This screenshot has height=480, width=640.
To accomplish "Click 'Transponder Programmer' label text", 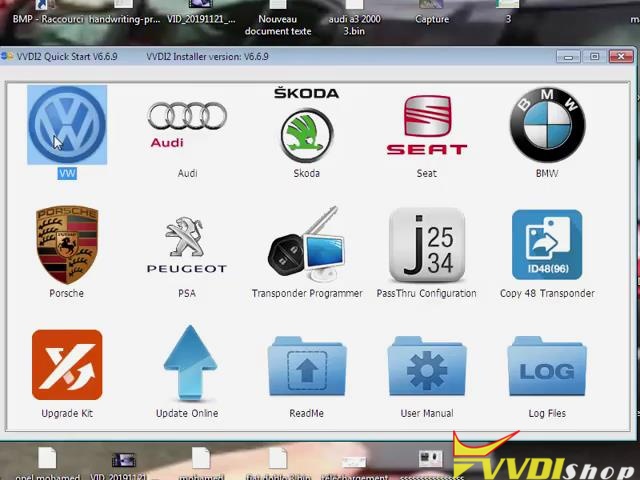I will (307, 293).
